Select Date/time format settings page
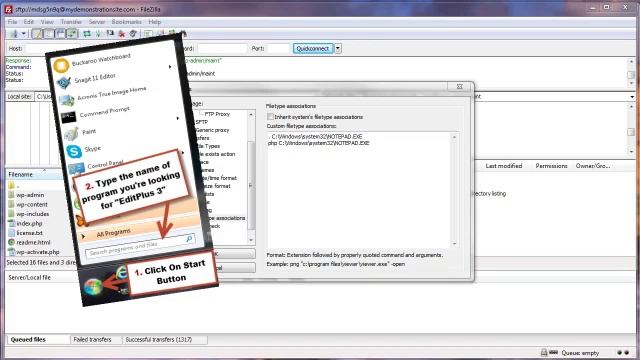This screenshot has height=360, width=640. [x=219, y=178]
